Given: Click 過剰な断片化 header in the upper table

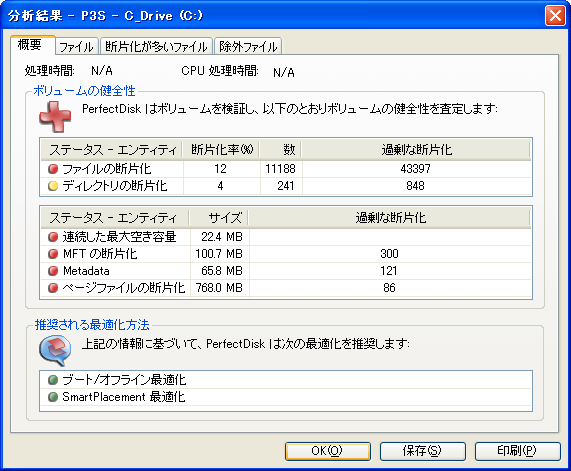Looking at the screenshot, I should click(416, 149).
